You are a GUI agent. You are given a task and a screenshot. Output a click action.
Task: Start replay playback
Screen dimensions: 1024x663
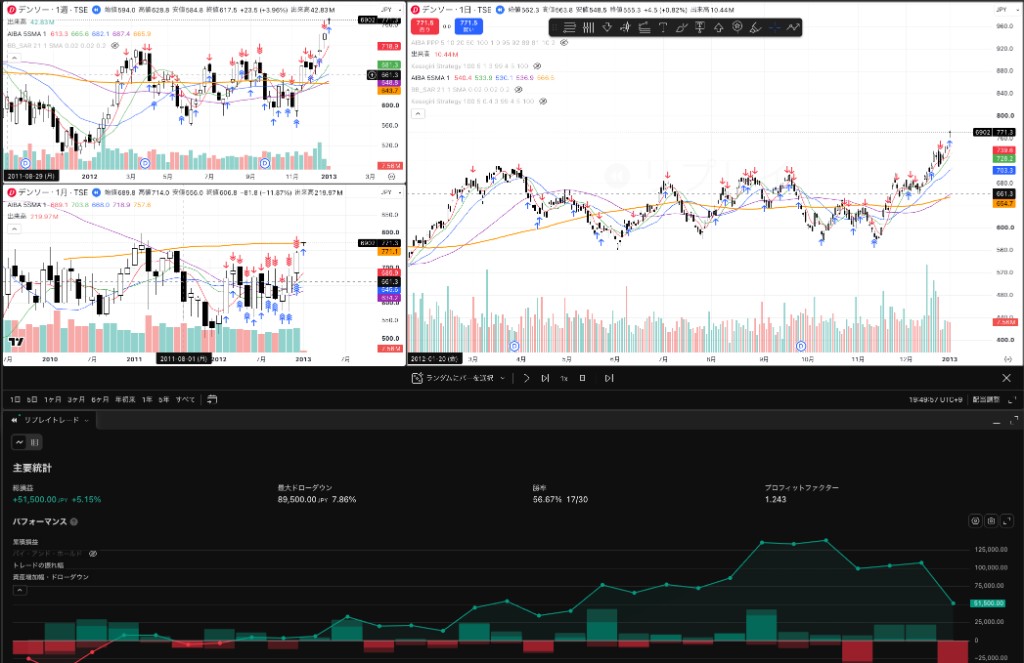click(x=526, y=378)
